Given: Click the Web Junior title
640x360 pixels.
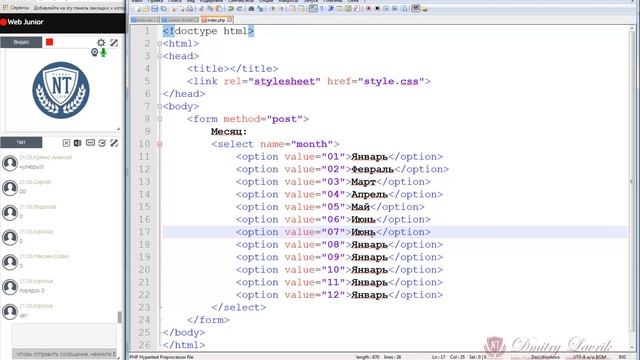Looking at the screenshot, I should point(25,22).
